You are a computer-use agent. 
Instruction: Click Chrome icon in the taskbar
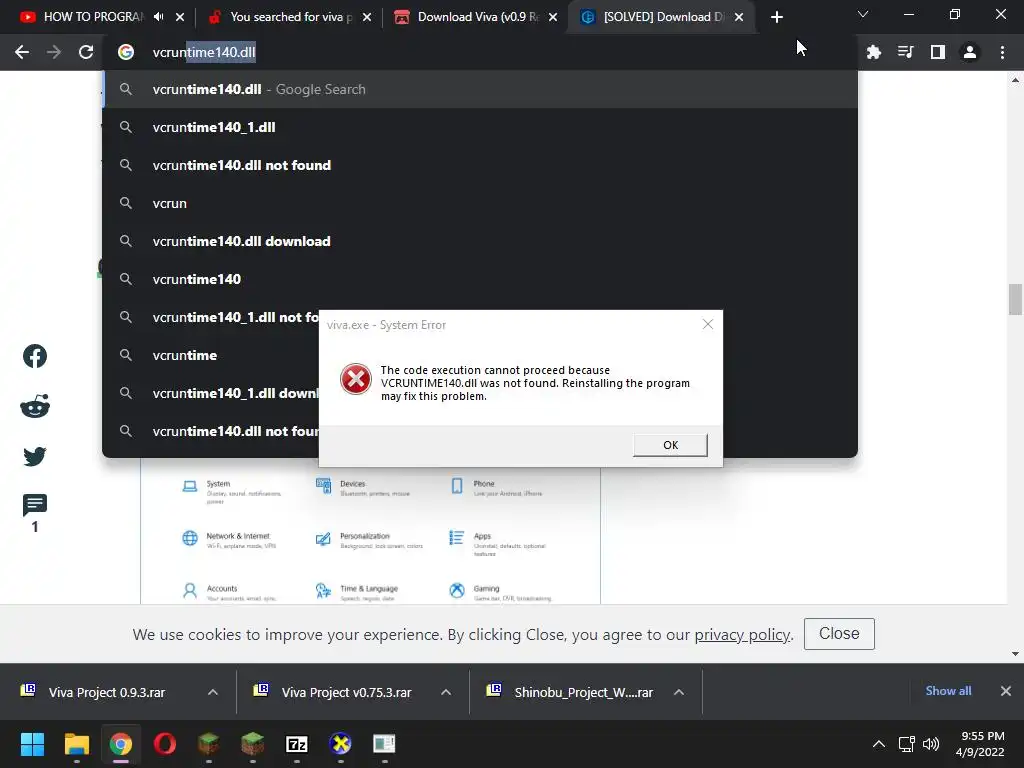pyautogui.click(x=121, y=744)
